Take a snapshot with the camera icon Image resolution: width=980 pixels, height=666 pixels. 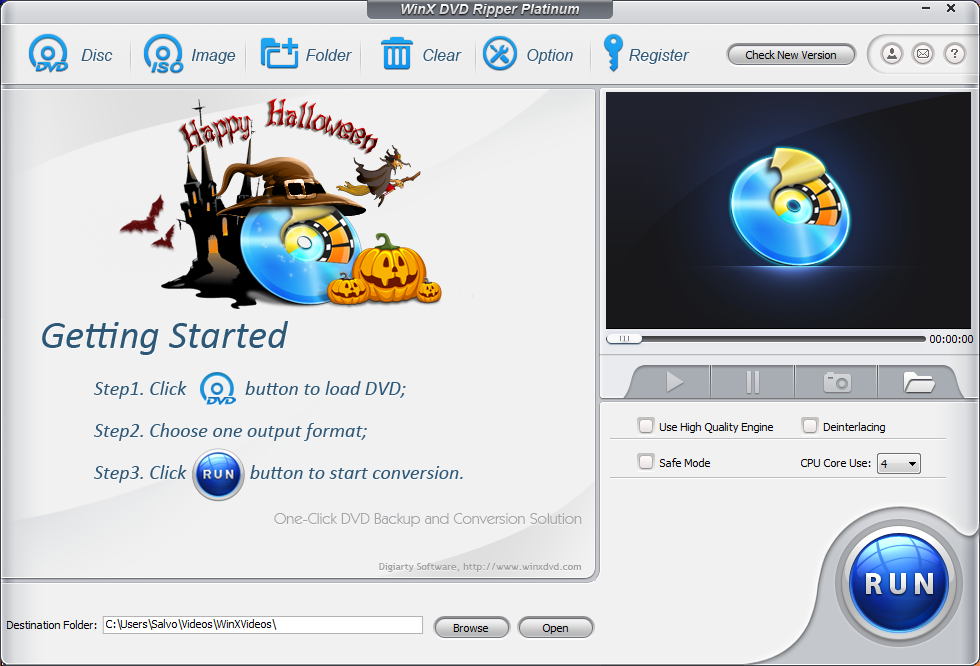837,382
